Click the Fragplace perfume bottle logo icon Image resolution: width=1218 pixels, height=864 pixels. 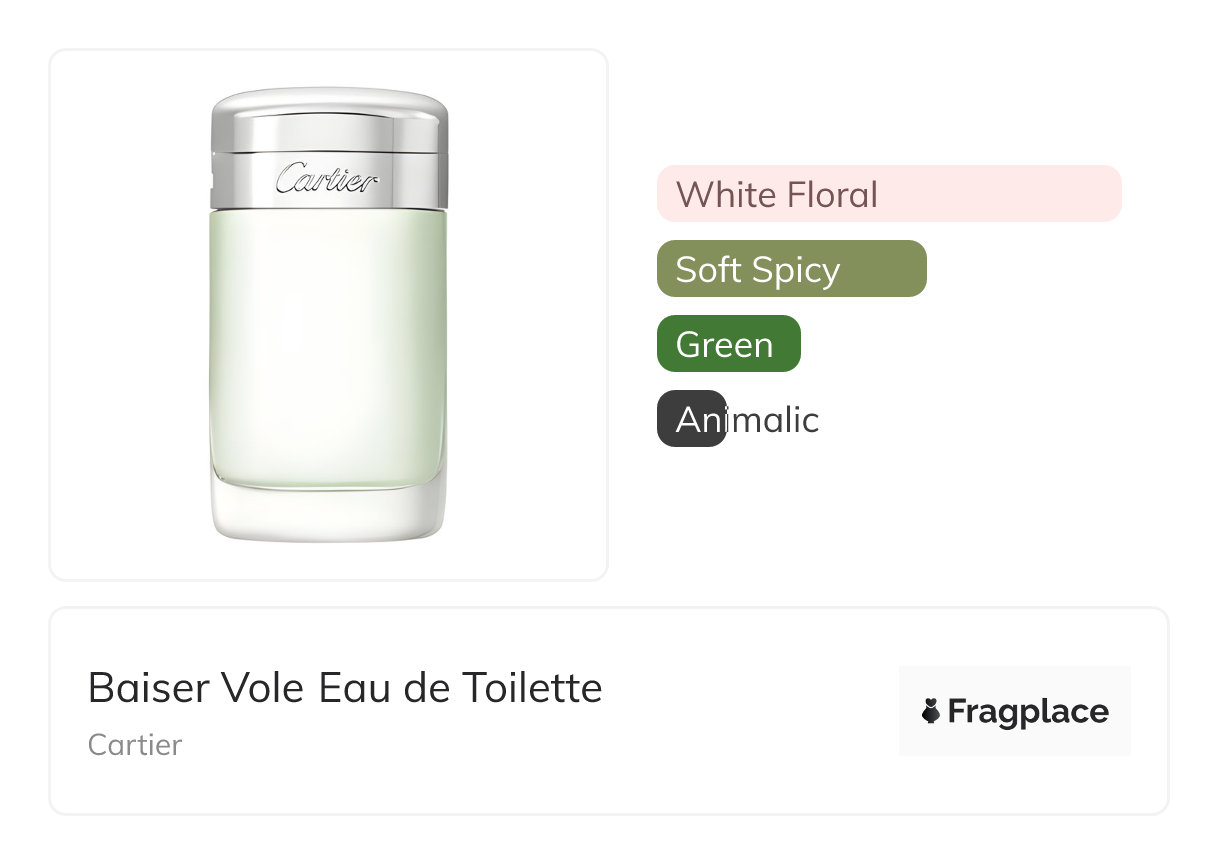tap(931, 711)
